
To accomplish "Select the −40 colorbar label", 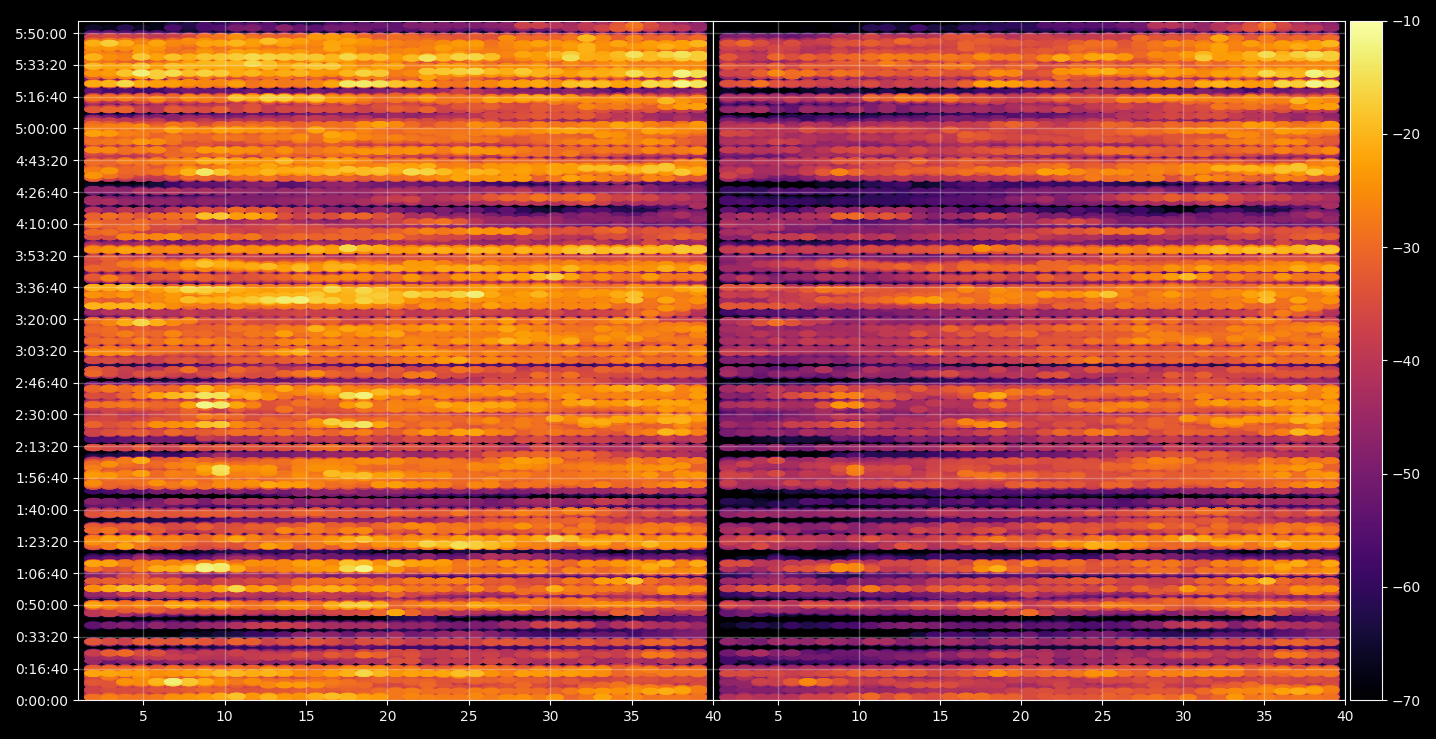I will pos(1405,361).
